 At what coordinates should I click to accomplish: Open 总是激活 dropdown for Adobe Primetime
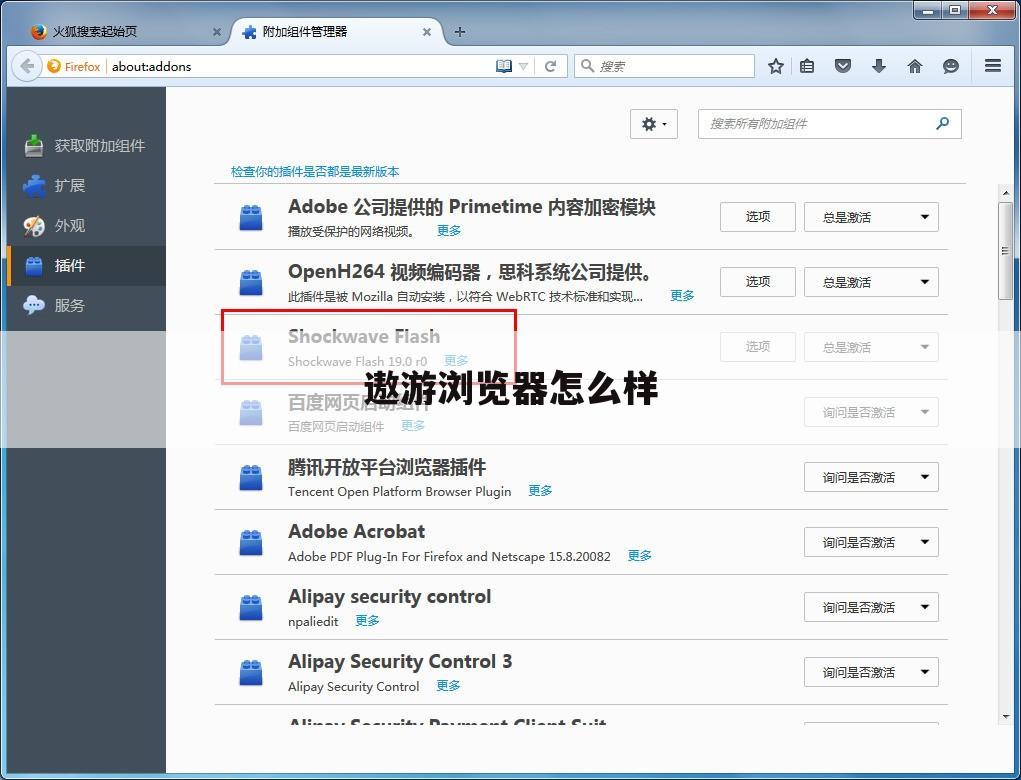click(871, 217)
